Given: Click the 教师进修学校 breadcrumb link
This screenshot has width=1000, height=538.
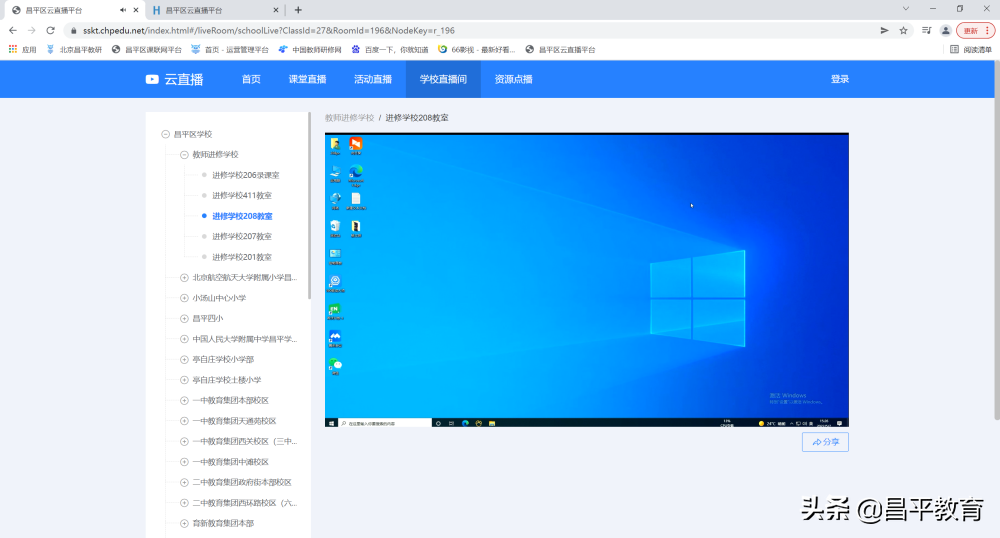Looking at the screenshot, I should [349, 118].
